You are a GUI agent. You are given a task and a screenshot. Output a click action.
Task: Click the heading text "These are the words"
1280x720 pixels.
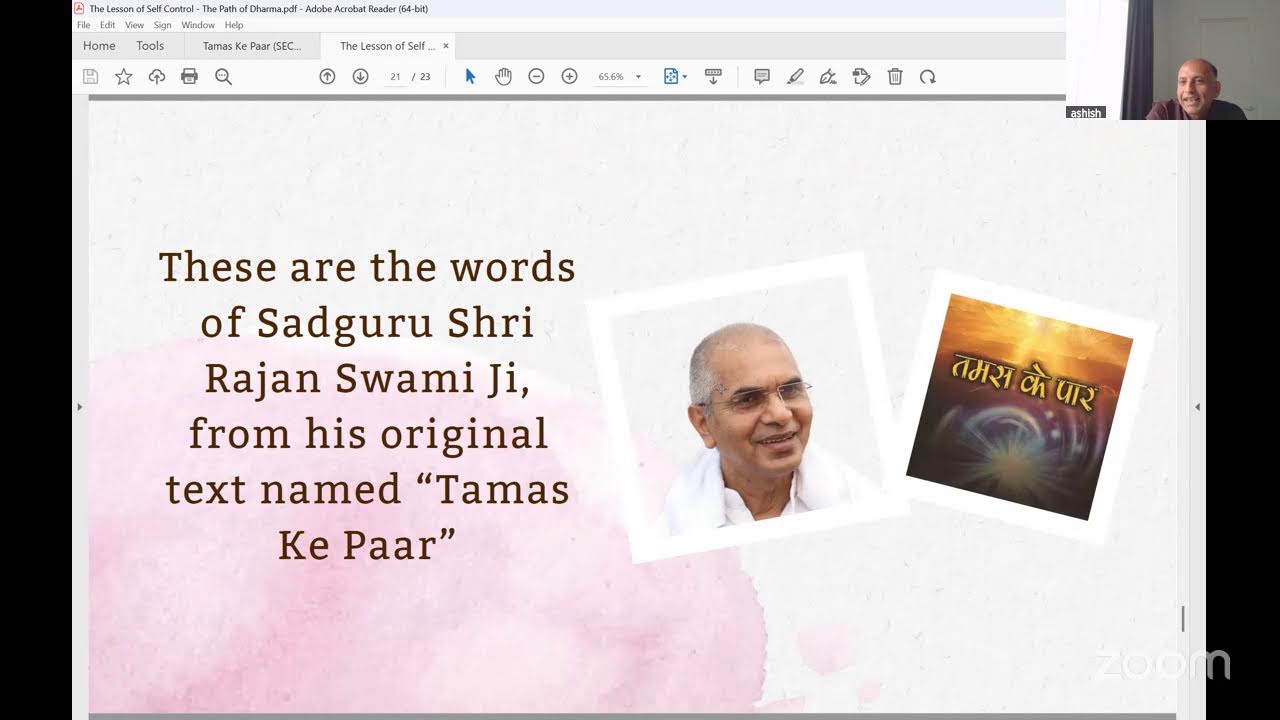click(367, 267)
